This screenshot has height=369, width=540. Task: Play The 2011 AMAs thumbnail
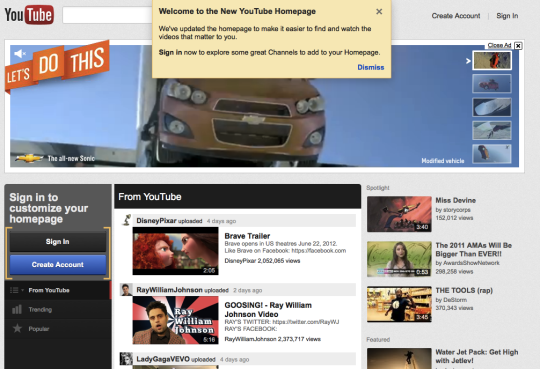(399, 259)
